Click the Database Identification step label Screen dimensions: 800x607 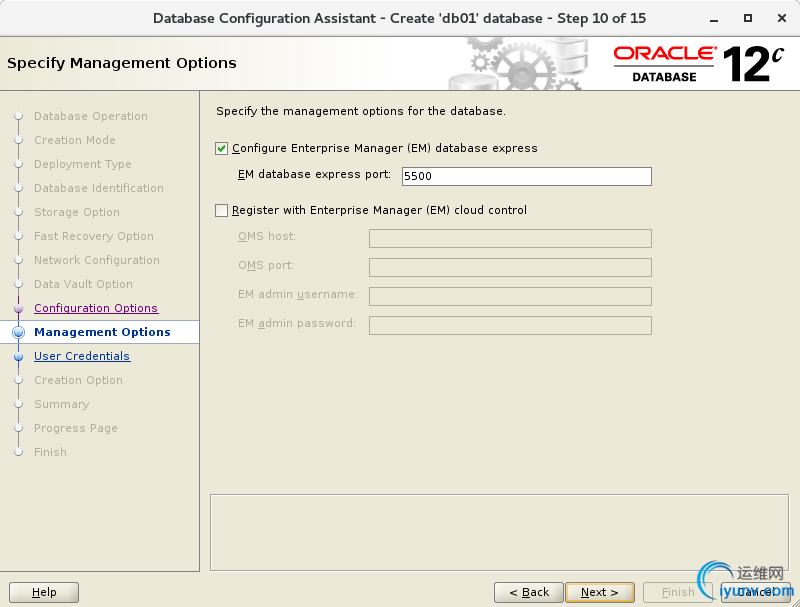coord(99,188)
